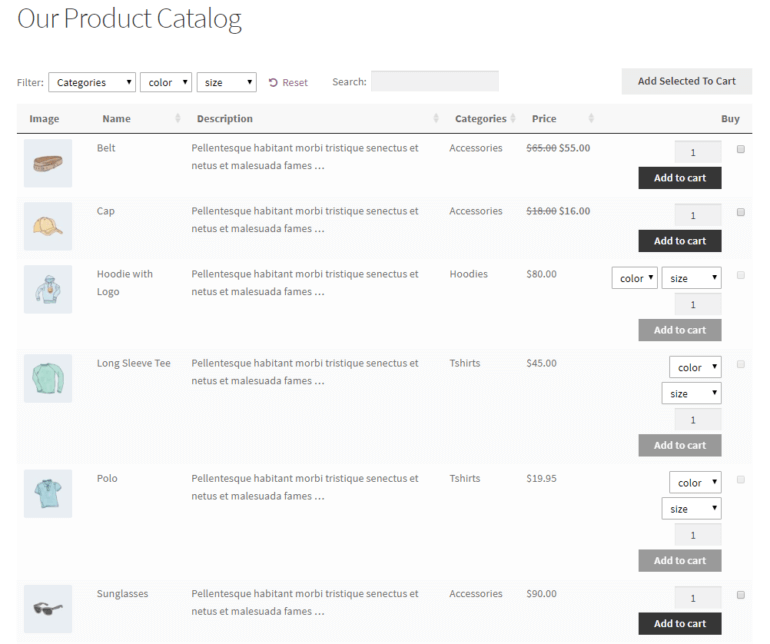
Task: Choose size for Long Sleeve Tee
Action: pyautogui.click(x=691, y=393)
